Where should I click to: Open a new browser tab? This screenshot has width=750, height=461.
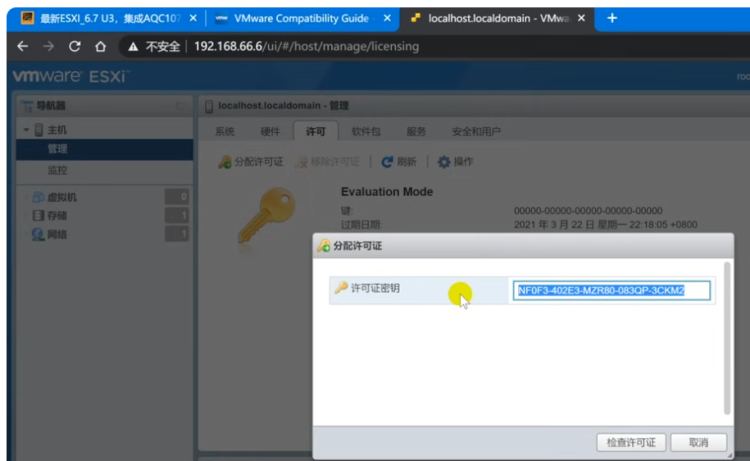click(x=612, y=18)
